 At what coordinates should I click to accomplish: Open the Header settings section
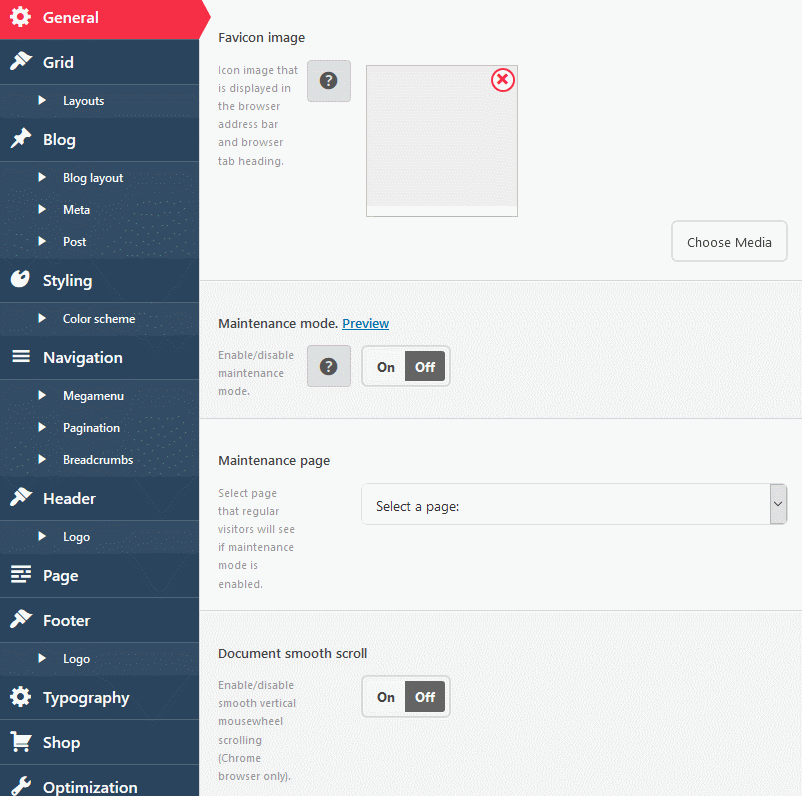pyautogui.click(x=100, y=498)
